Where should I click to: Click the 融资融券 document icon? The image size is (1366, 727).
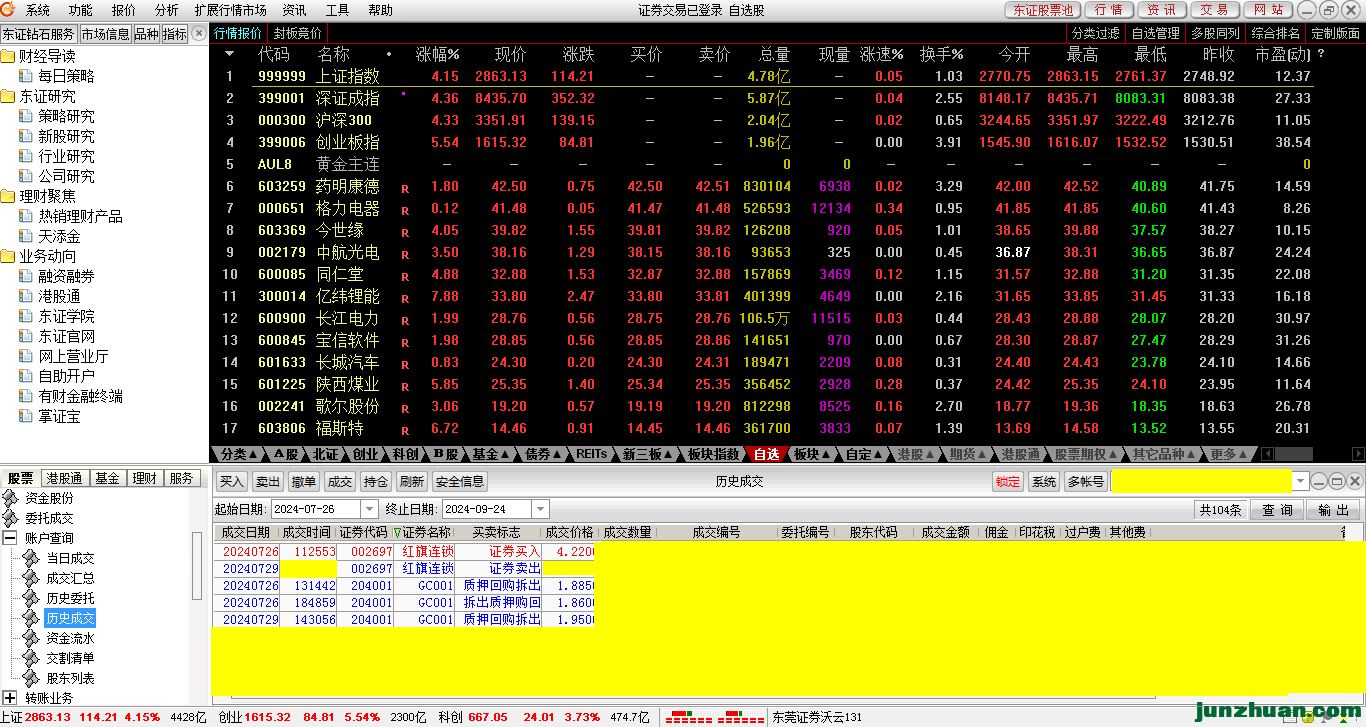26,276
